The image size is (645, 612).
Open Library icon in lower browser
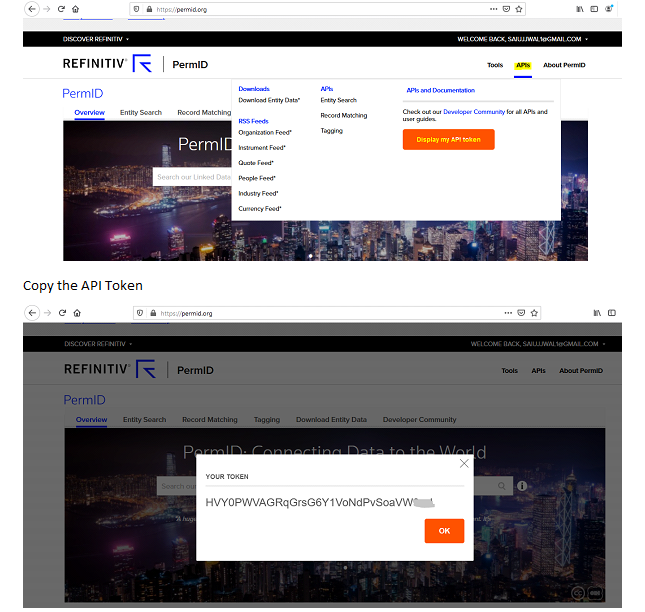[x=597, y=313]
